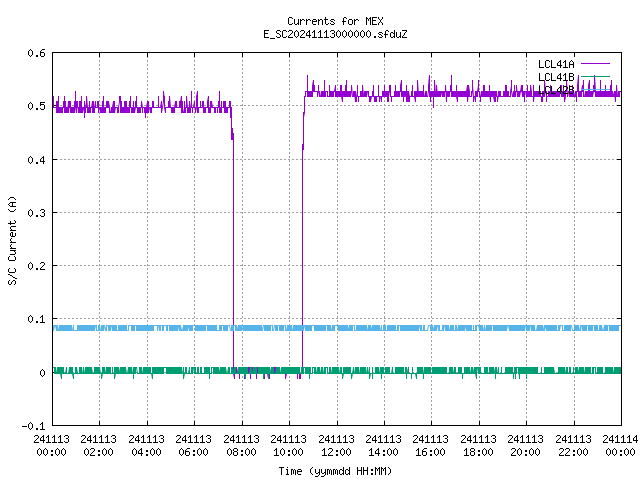Click the y-axis label 'S/C Current (A)'
640x480 pixels.
[x=13, y=240]
